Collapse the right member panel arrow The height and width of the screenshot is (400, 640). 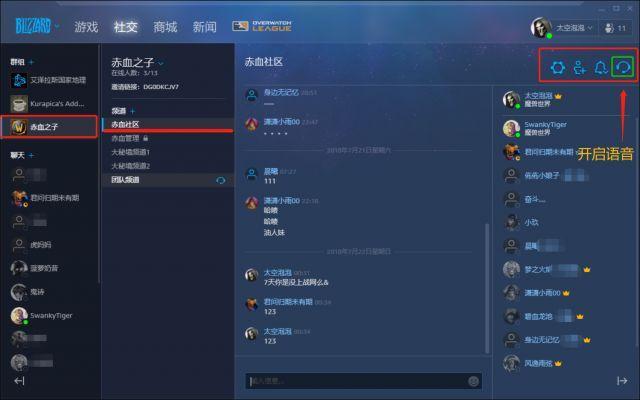click(622, 381)
